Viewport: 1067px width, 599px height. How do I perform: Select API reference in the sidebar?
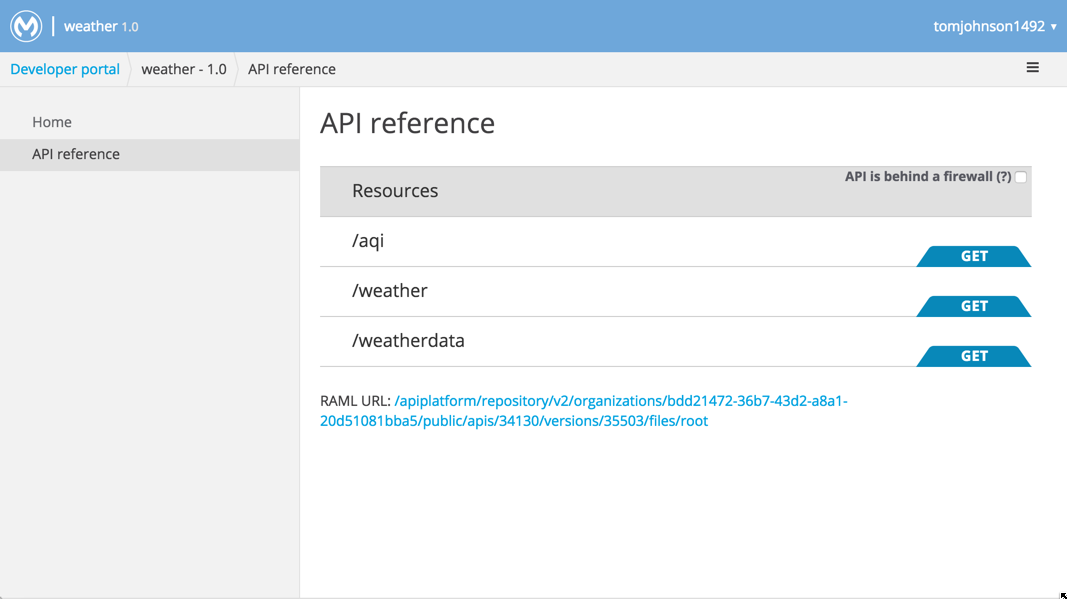click(75, 153)
